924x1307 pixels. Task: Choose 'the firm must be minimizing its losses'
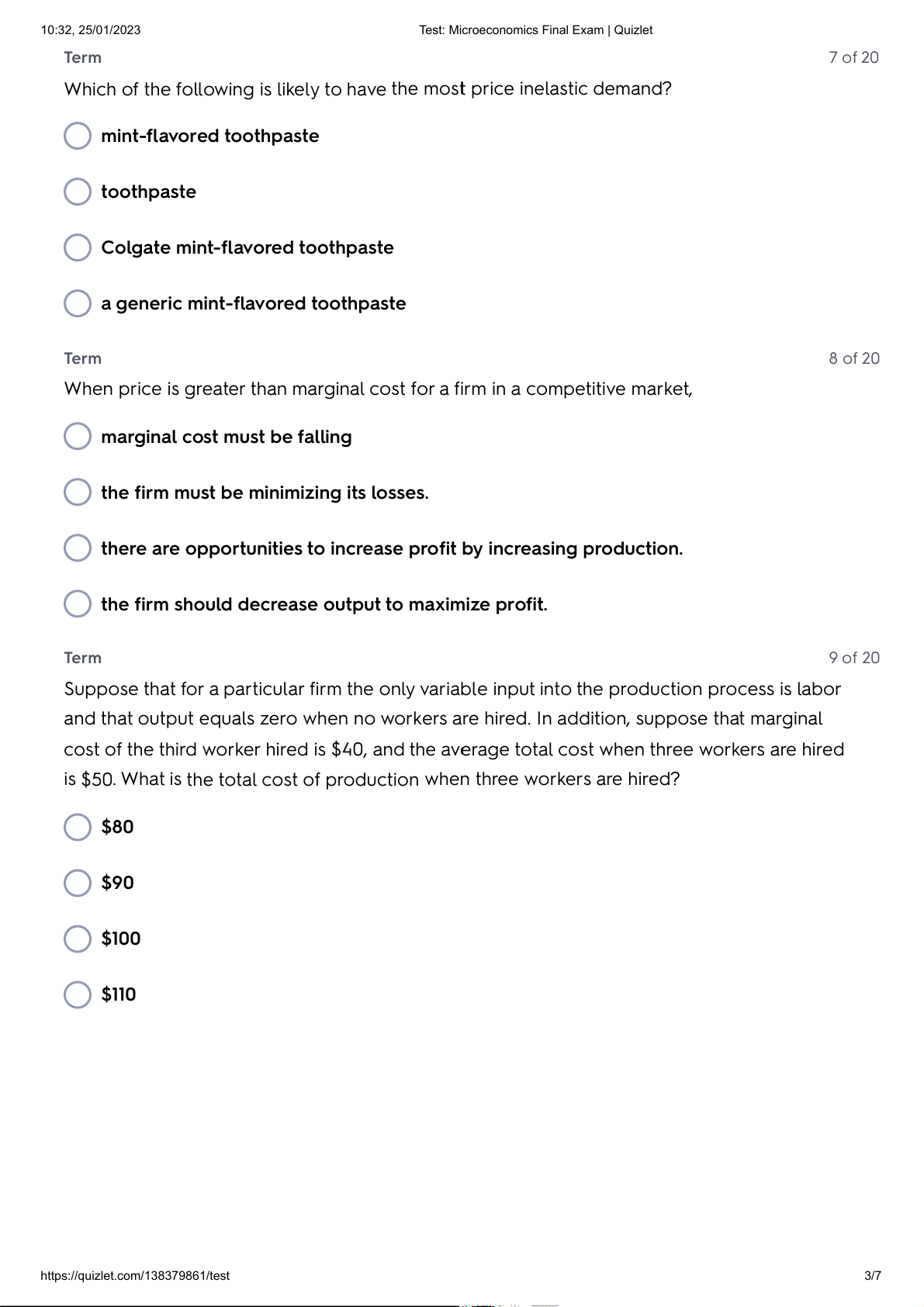tap(78, 493)
